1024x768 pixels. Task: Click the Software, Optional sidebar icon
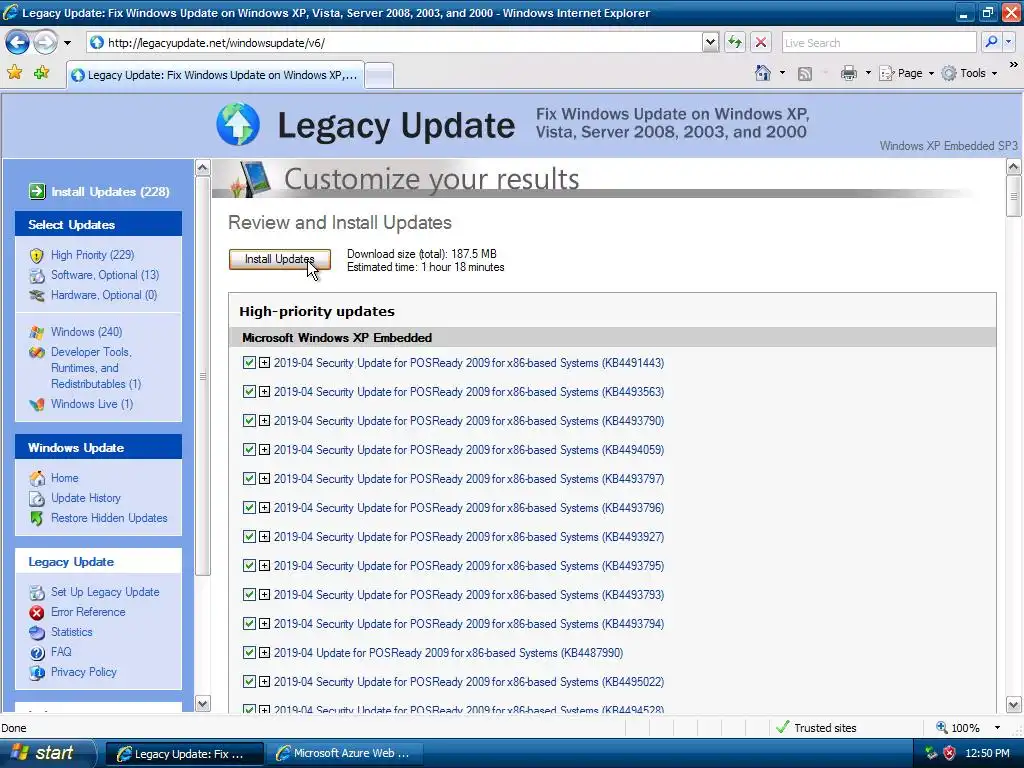click(37, 276)
